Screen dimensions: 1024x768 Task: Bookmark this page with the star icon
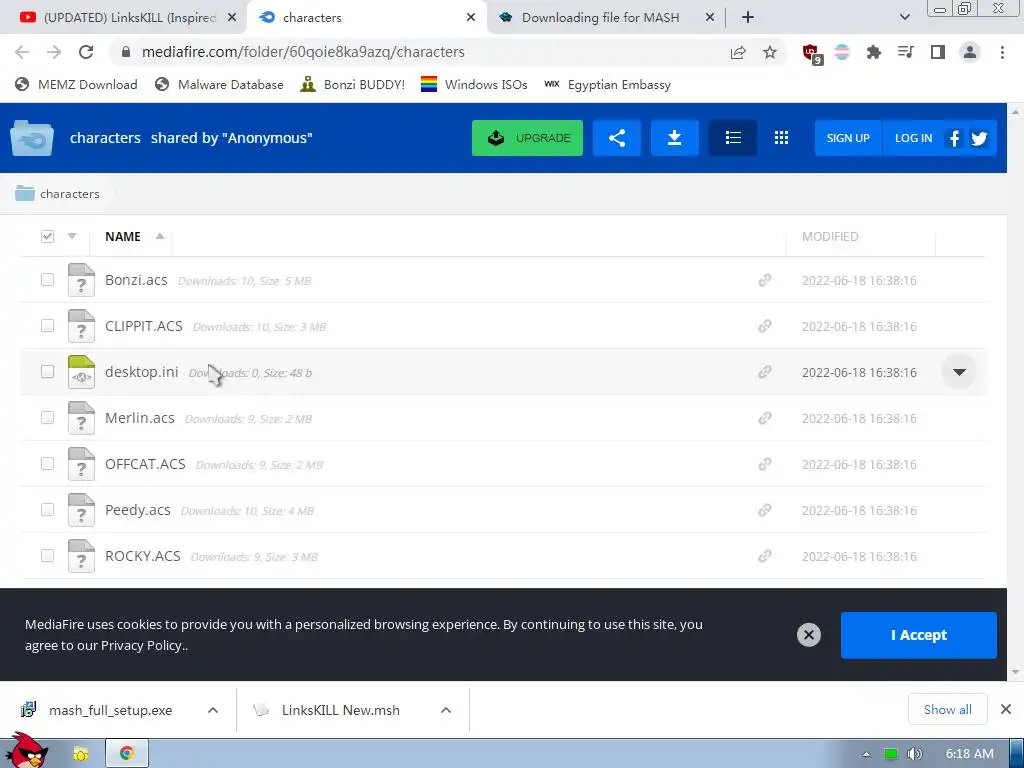[x=770, y=52]
